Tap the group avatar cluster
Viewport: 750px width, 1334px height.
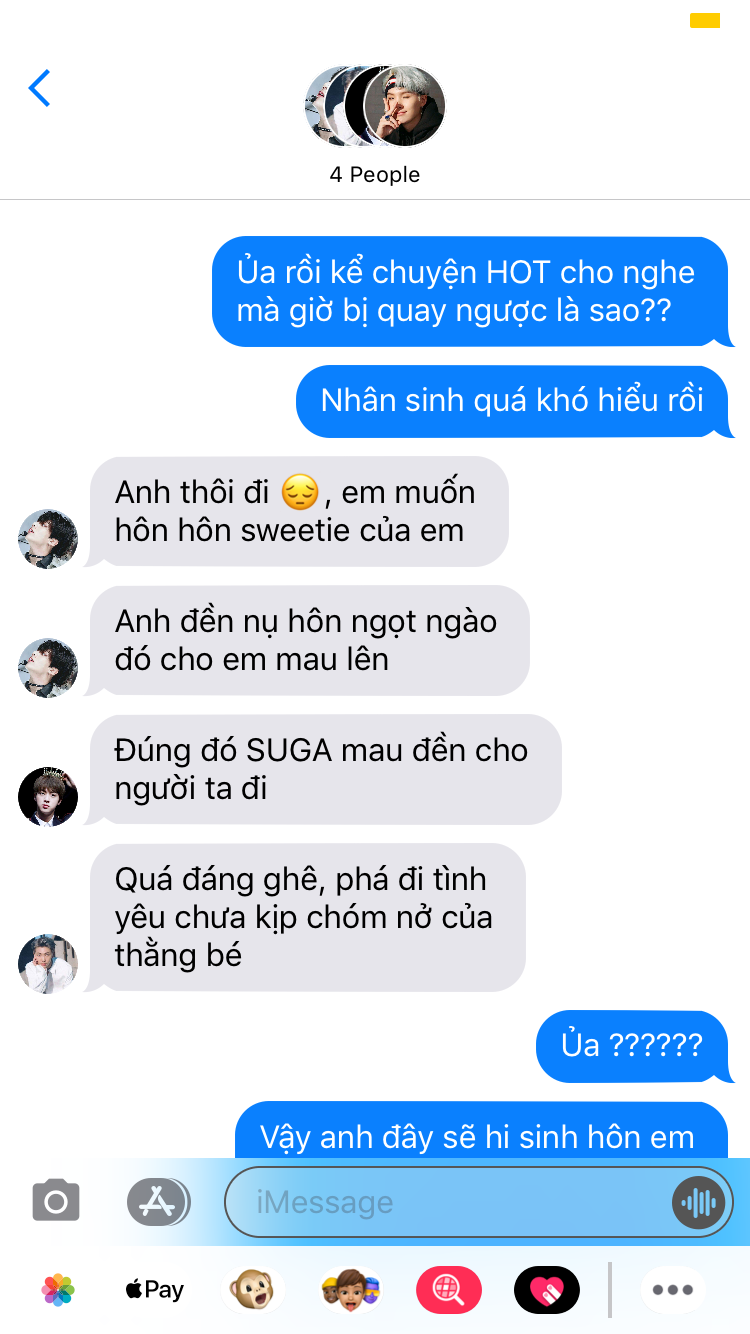point(375,106)
